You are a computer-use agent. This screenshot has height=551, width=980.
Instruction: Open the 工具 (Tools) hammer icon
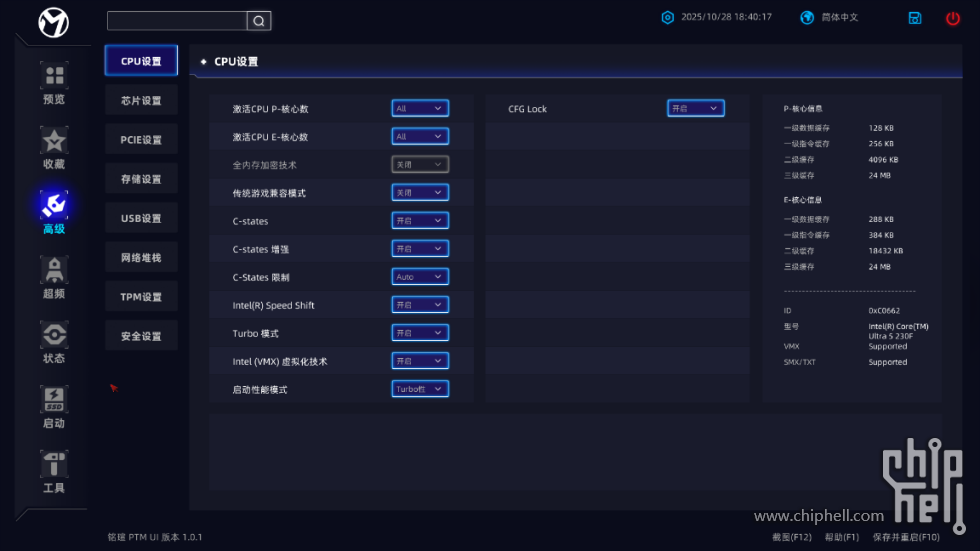54,465
